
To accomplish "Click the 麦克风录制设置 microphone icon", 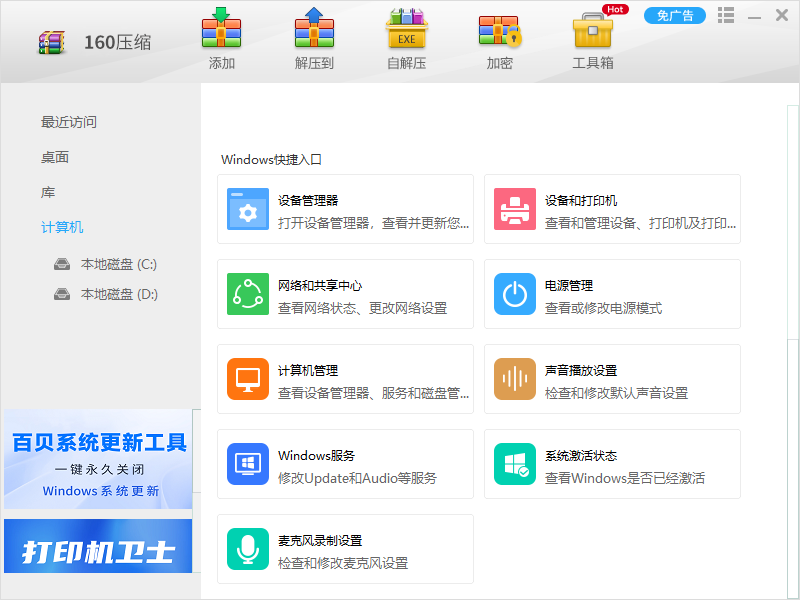I will pyautogui.click(x=248, y=549).
